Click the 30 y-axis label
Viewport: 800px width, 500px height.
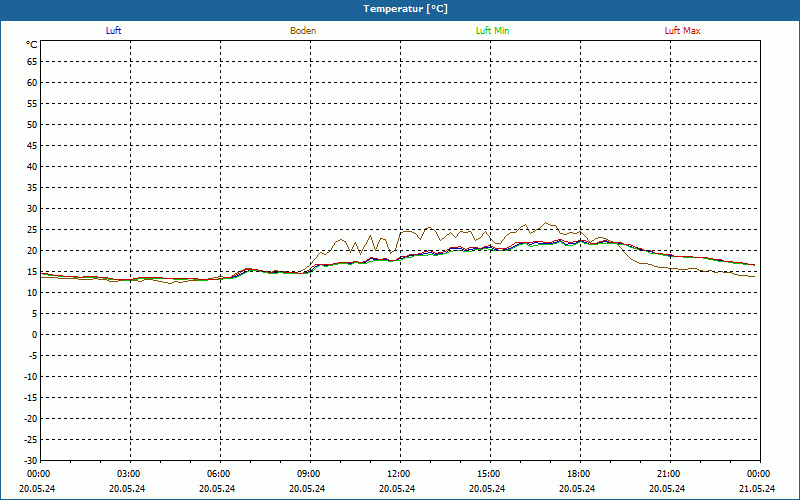click(32, 209)
